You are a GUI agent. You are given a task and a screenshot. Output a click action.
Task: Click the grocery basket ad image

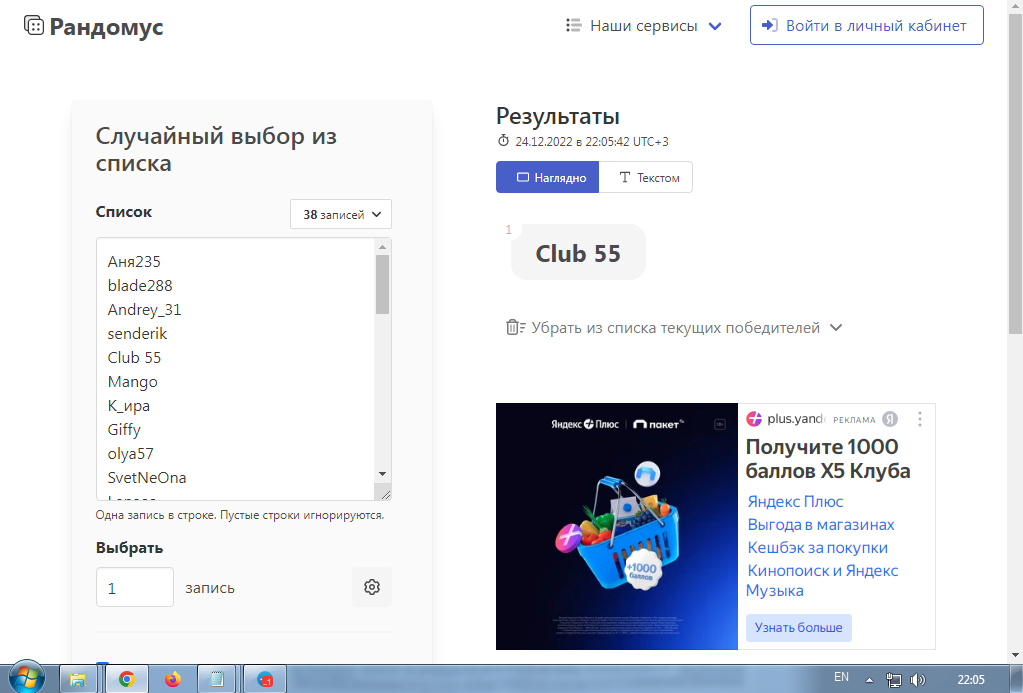click(617, 526)
